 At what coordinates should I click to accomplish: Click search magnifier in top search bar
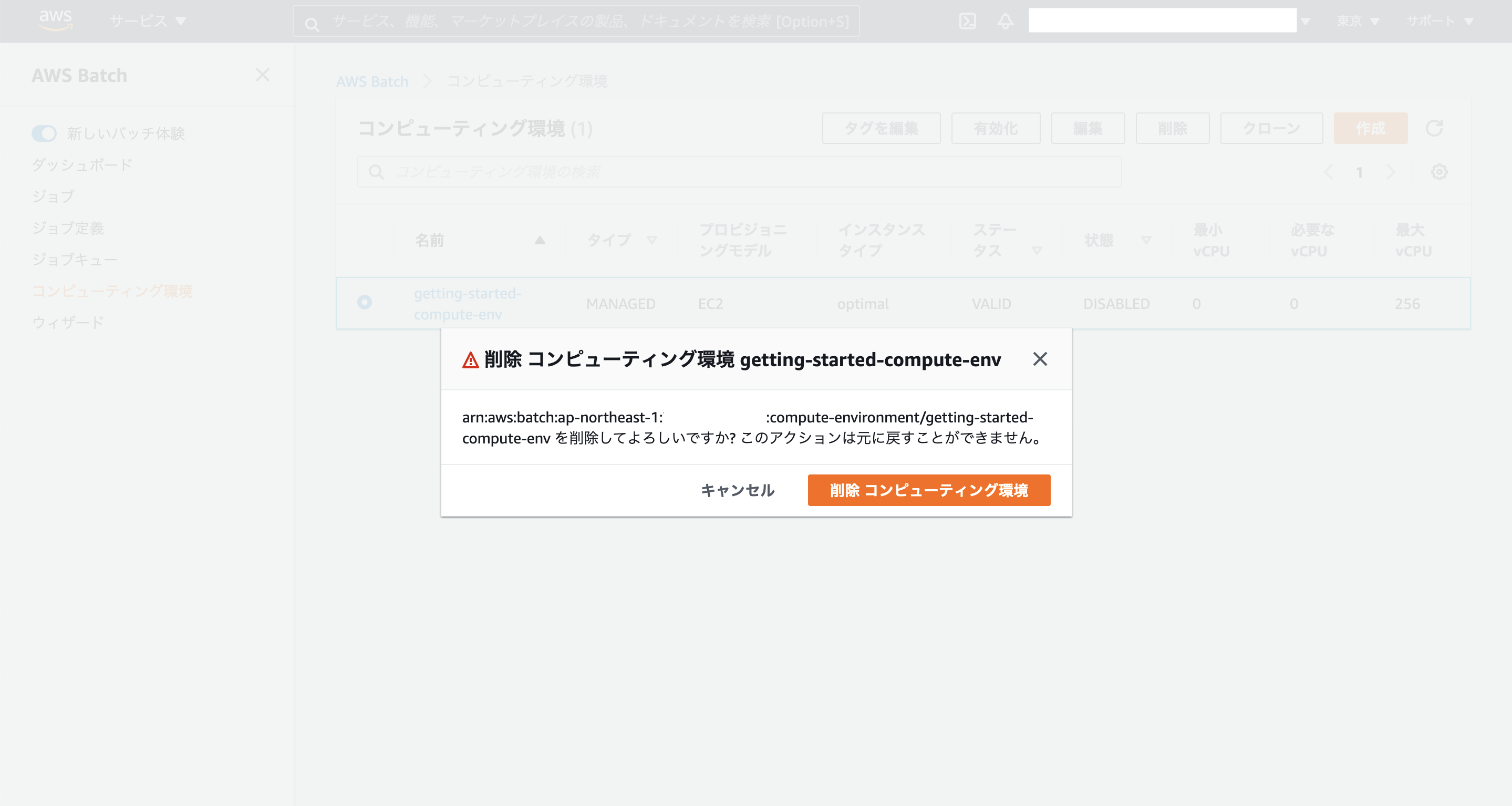coord(312,24)
